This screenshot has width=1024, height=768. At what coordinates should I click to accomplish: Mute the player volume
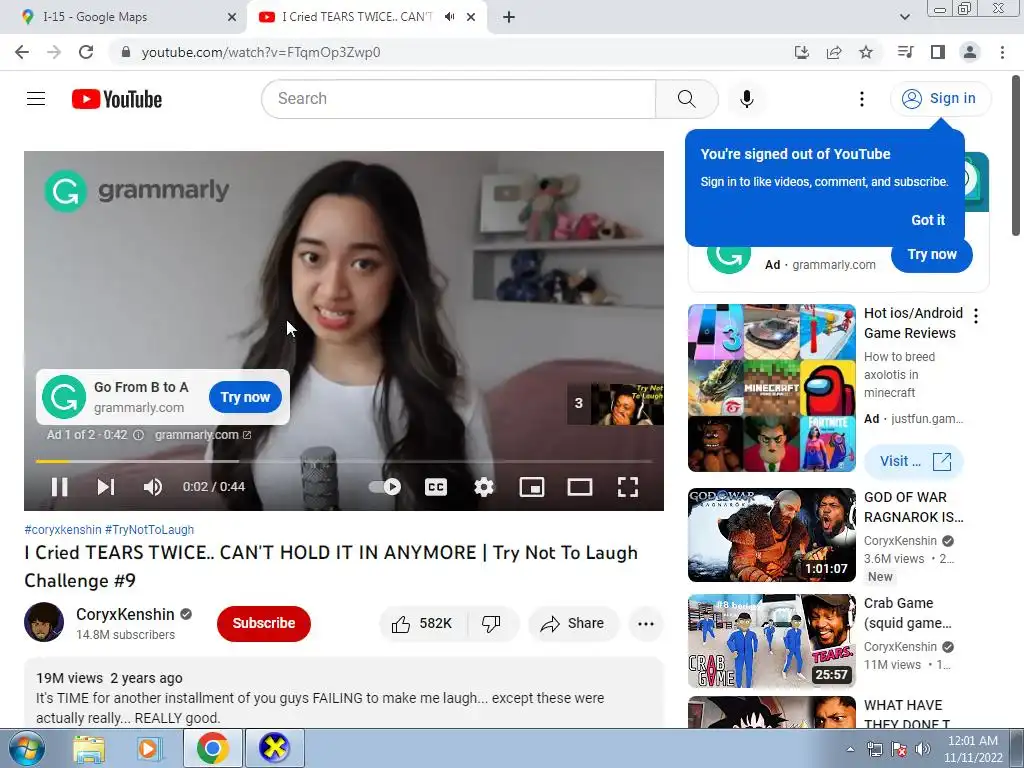click(153, 487)
